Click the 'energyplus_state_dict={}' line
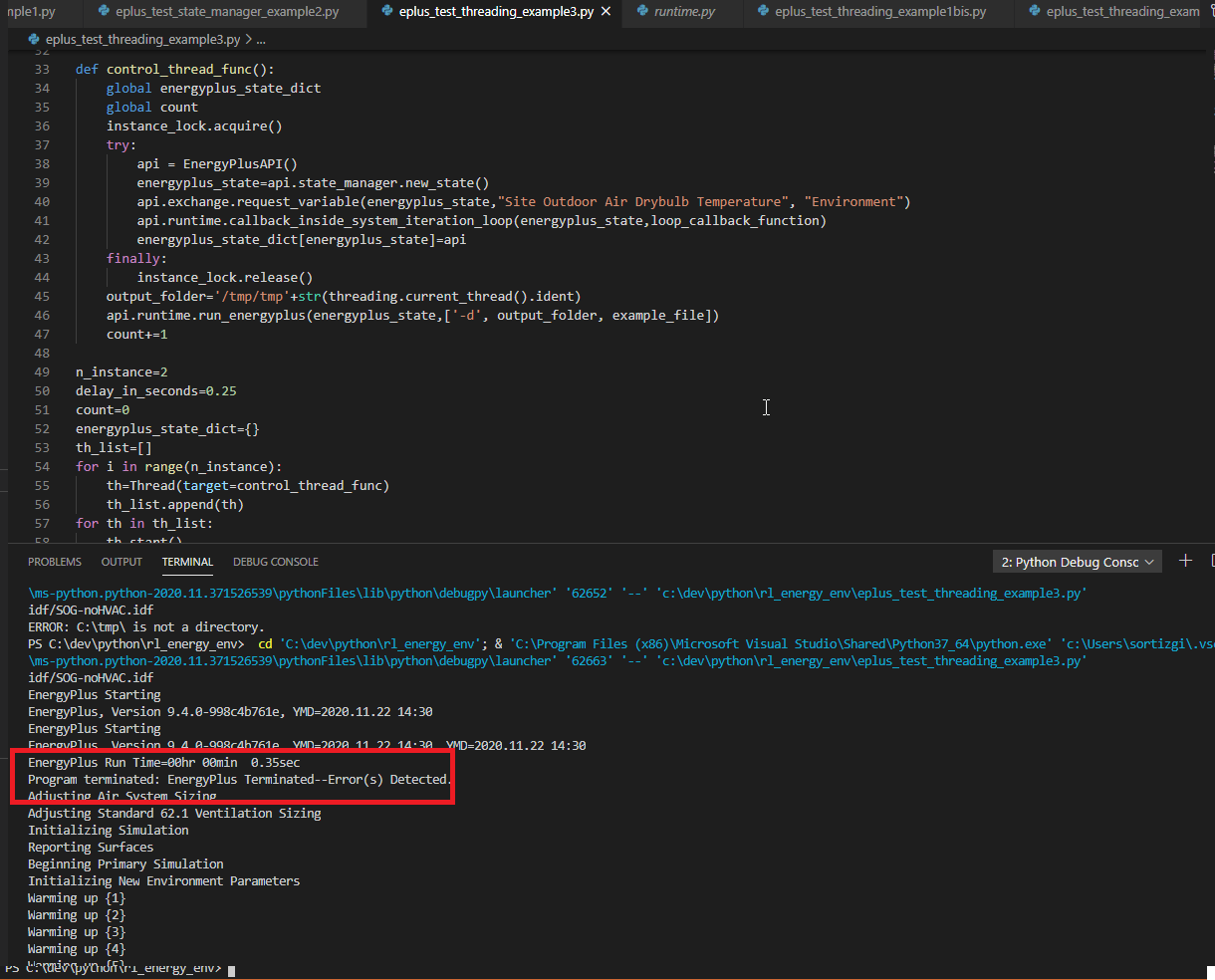 click(167, 429)
